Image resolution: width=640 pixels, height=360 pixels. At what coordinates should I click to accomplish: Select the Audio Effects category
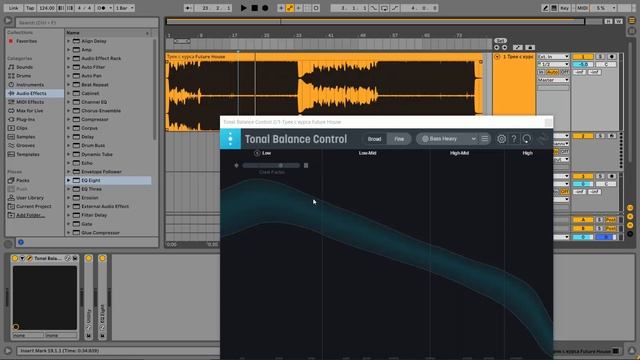(x=31, y=93)
